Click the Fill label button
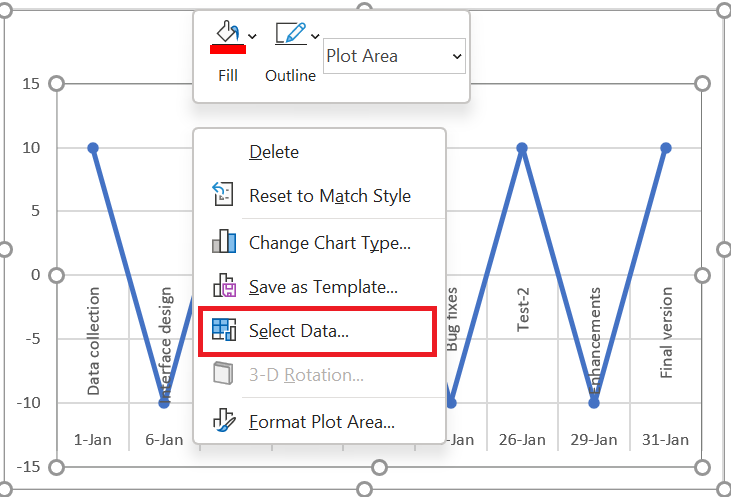 click(228, 76)
